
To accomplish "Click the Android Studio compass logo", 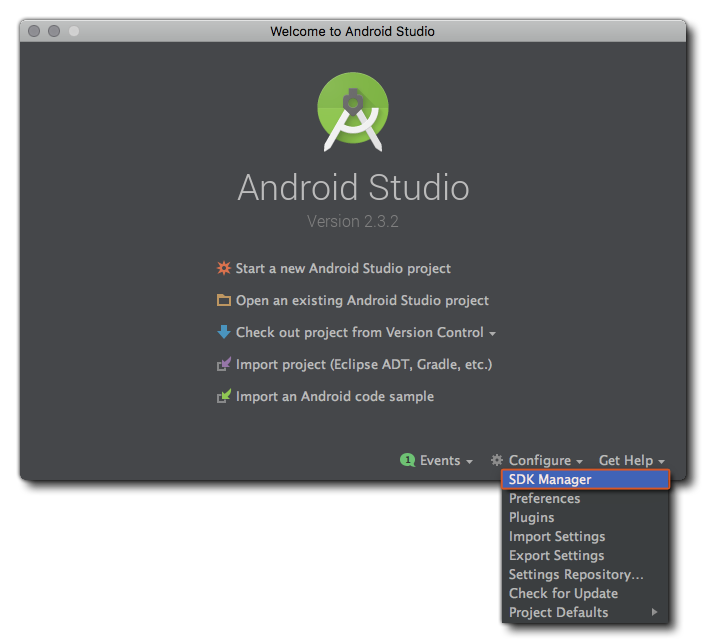I will point(353,112).
